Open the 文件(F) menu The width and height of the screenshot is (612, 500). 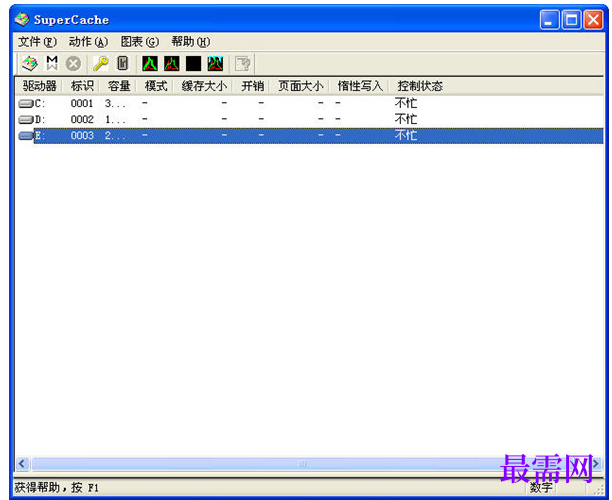[37, 41]
